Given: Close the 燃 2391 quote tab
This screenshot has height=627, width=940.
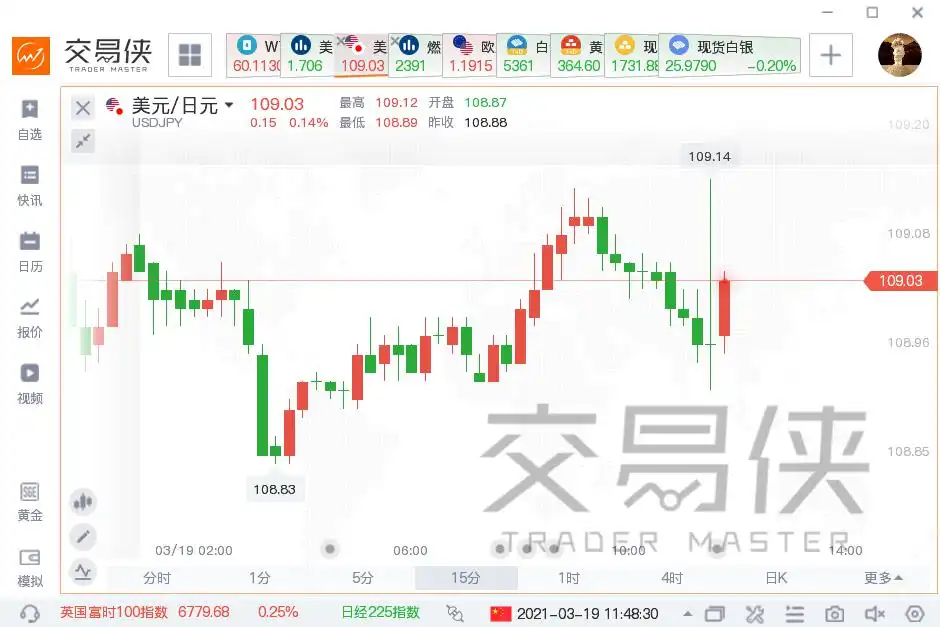Looking at the screenshot, I should 394,41.
